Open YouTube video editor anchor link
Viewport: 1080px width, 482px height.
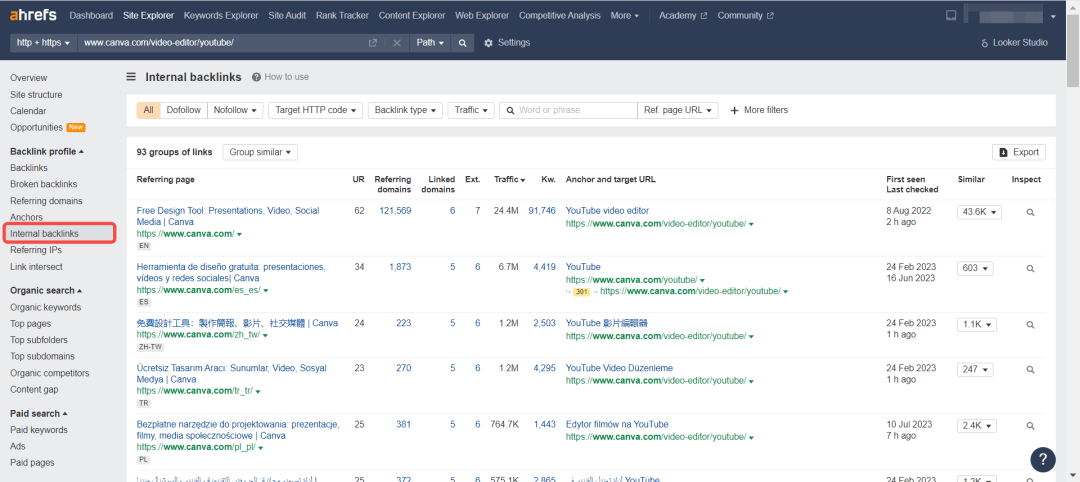point(608,211)
